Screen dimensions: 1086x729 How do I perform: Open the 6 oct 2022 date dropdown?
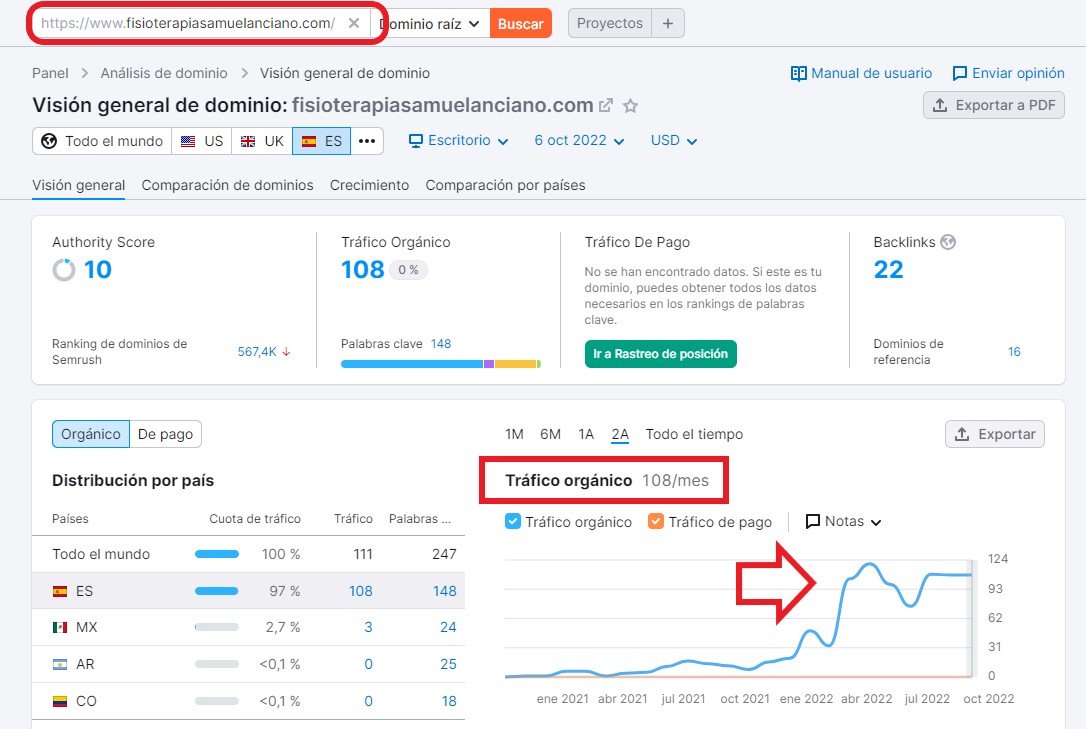click(x=579, y=141)
